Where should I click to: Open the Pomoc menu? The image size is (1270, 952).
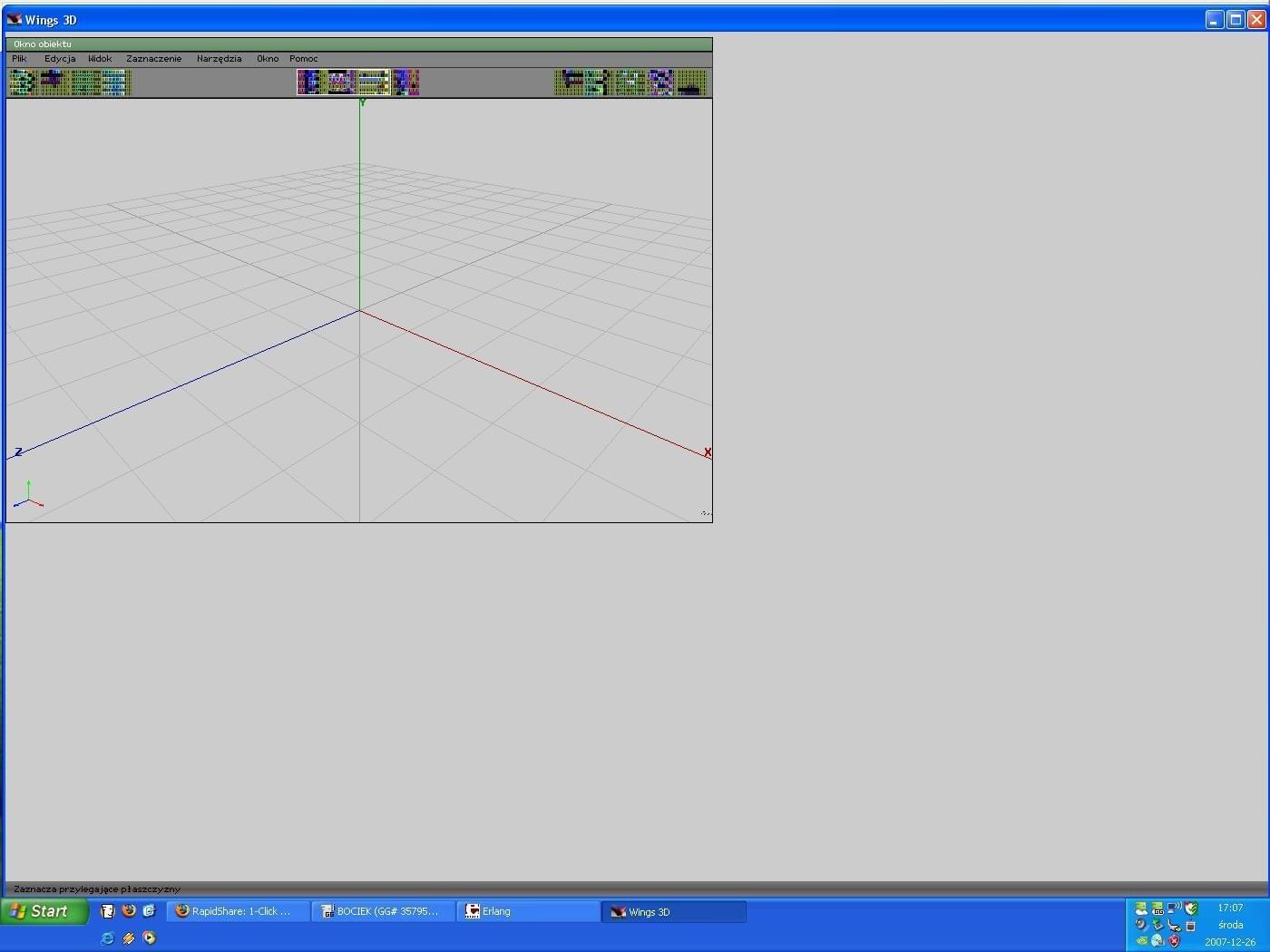(303, 59)
